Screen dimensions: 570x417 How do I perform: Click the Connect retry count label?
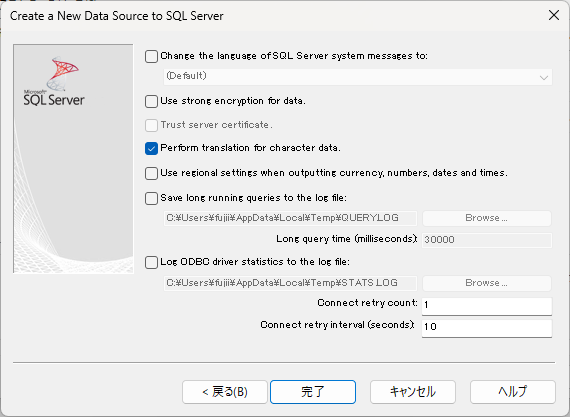coord(367,303)
